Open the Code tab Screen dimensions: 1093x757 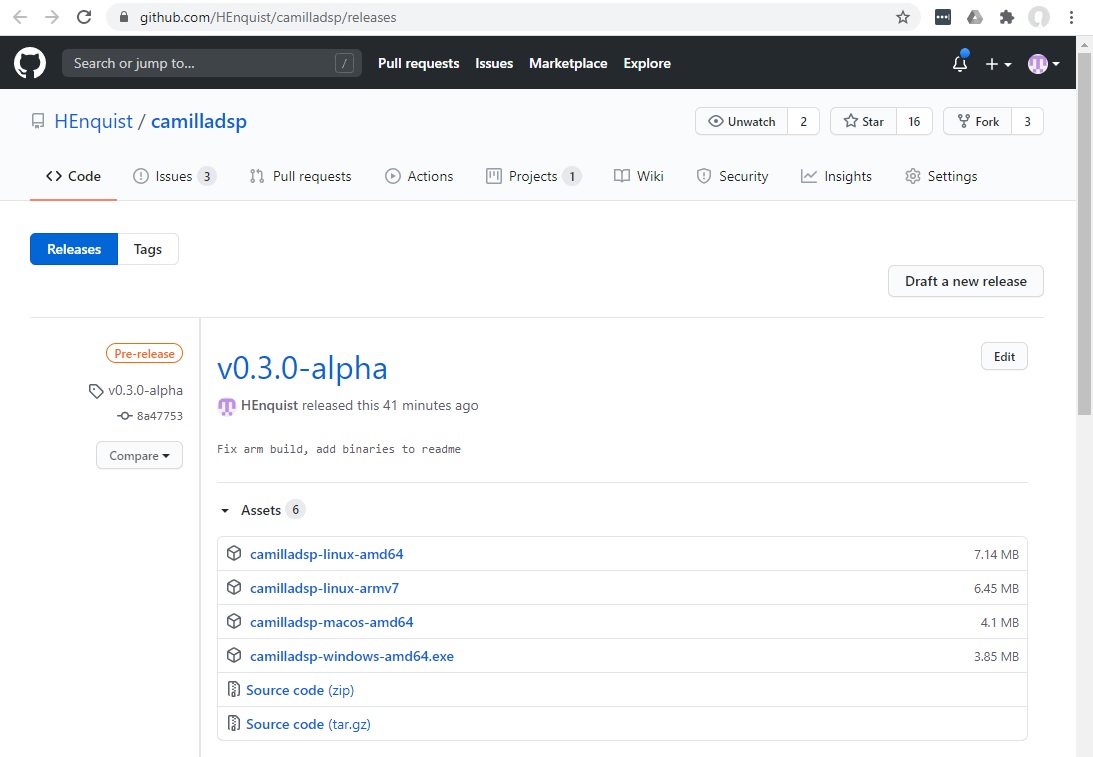[73, 176]
